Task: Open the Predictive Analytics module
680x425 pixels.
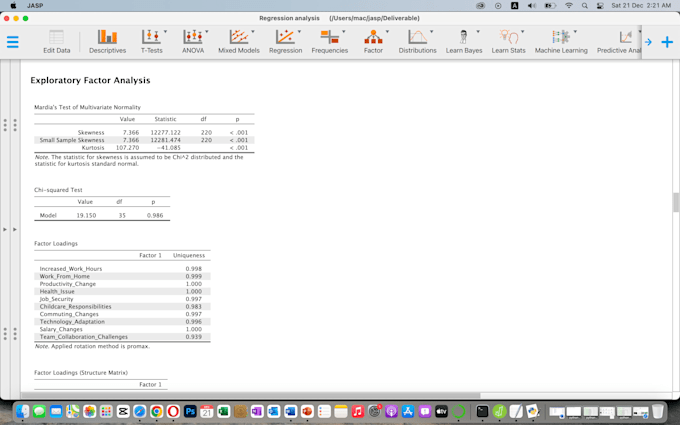Action: [618, 42]
